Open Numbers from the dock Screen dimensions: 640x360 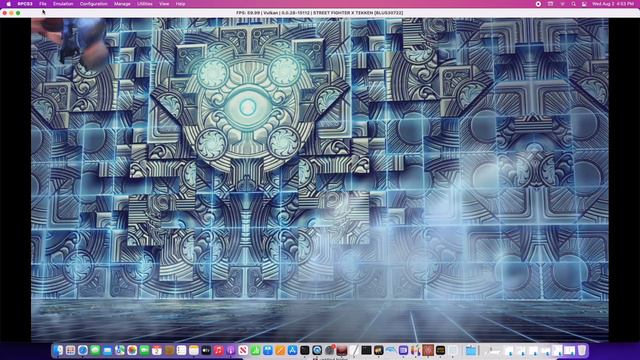click(256, 350)
